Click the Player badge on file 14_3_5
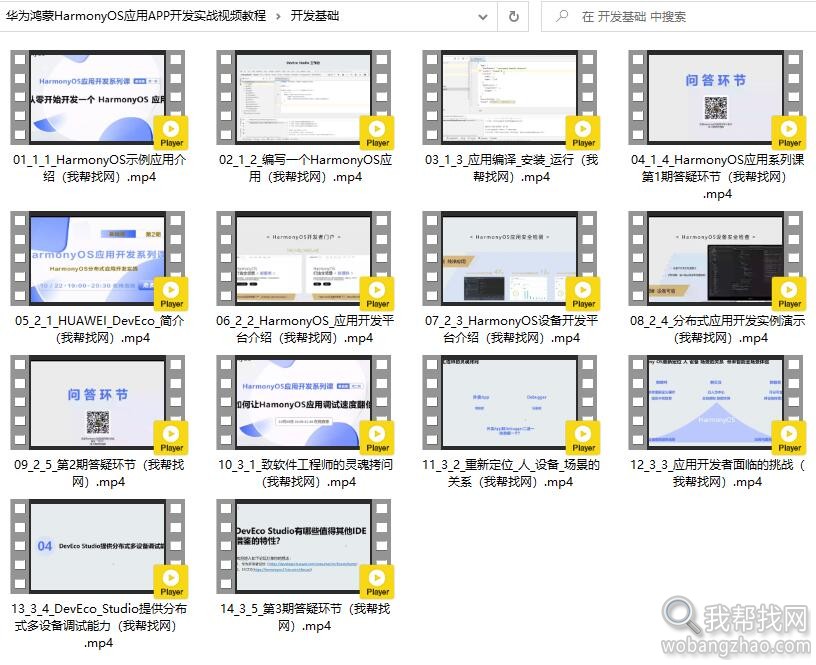Viewport: 816px width, 665px height. [377, 582]
